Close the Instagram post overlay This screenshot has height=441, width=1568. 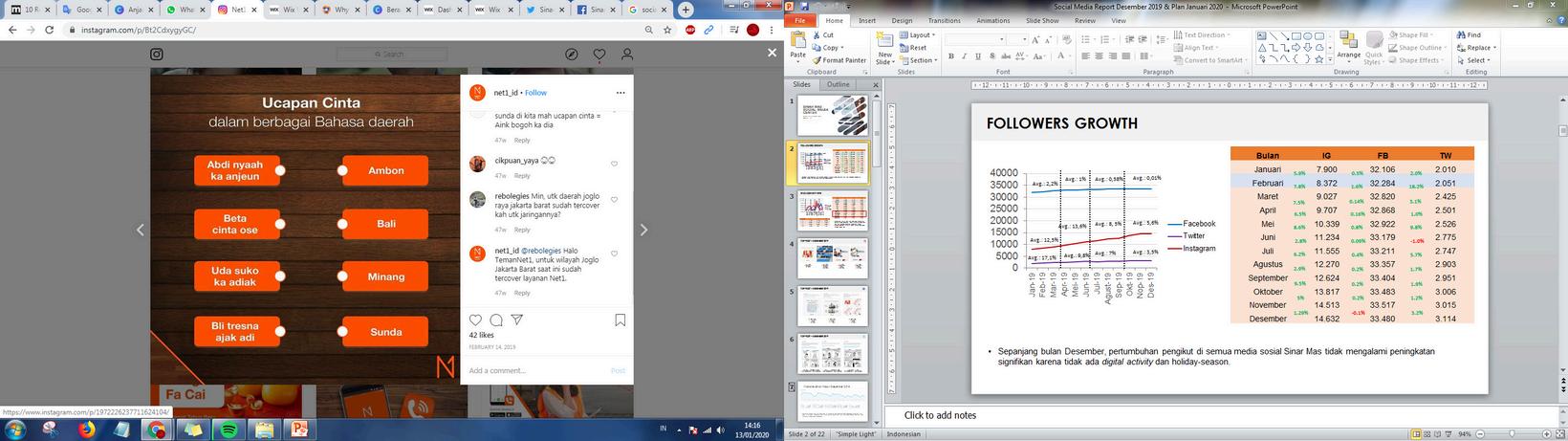click(773, 53)
